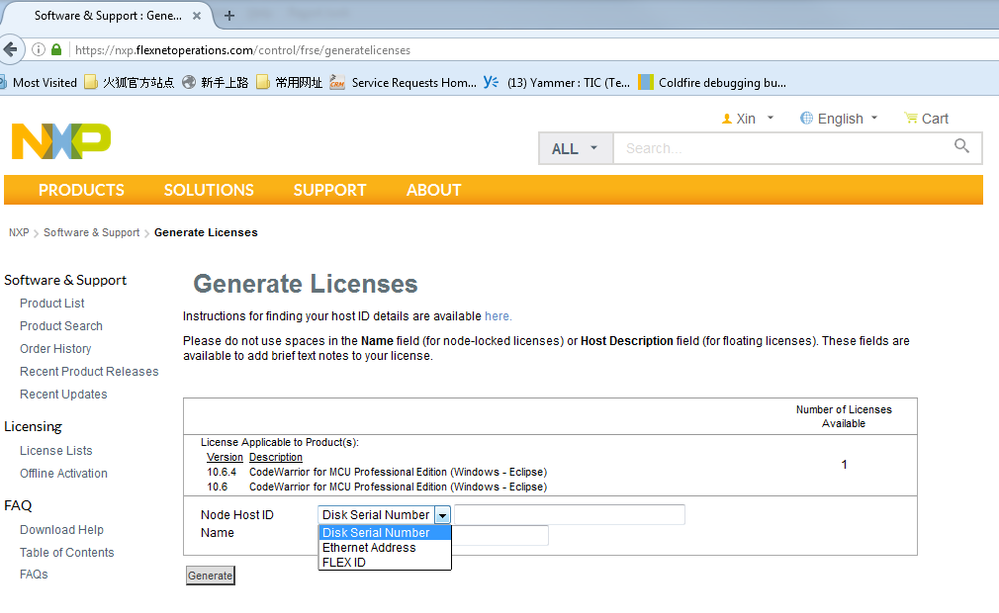This screenshot has width=999, height=613.
Task: Open the 新手上路 bookmark
Action: tap(215, 83)
